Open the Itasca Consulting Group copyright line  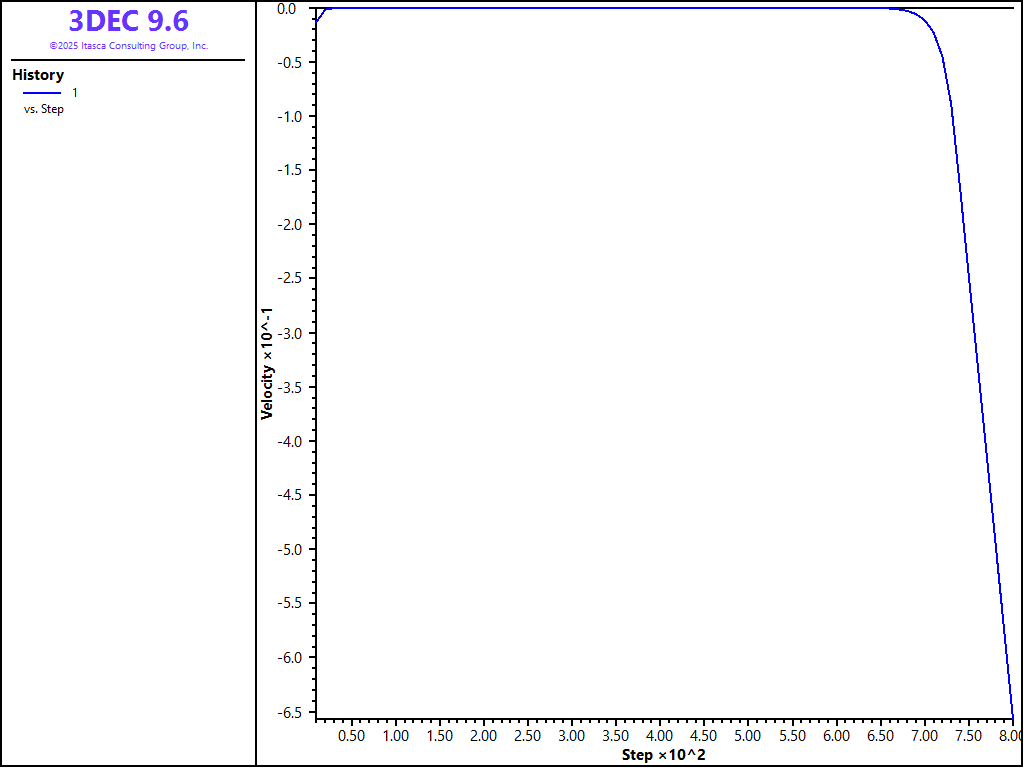(x=128, y=46)
